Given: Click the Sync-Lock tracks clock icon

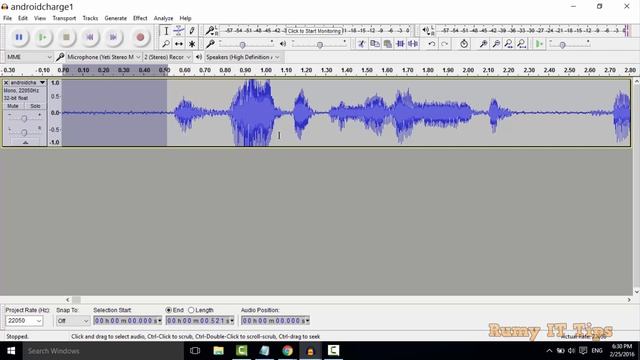Looking at the screenshot, I should click(464, 44).
